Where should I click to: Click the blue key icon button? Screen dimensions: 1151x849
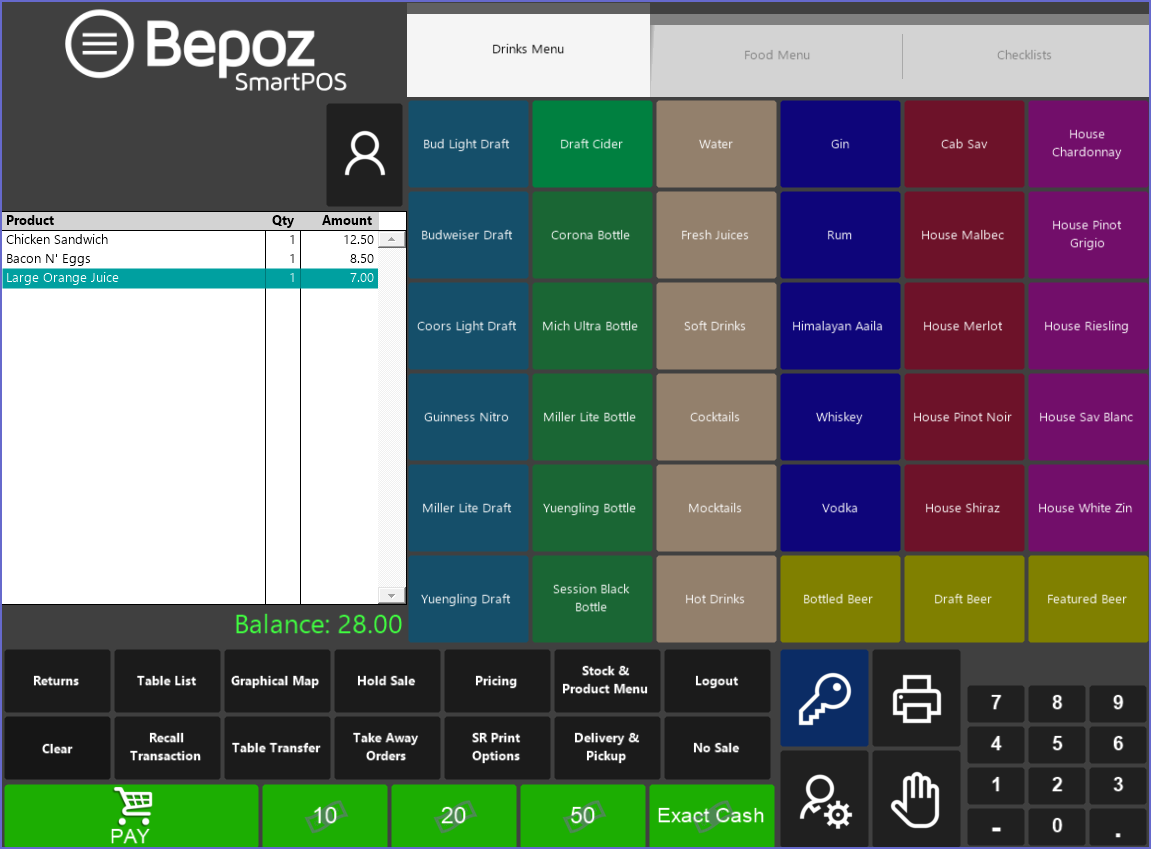pyautogui.click(x=824, y=697)
